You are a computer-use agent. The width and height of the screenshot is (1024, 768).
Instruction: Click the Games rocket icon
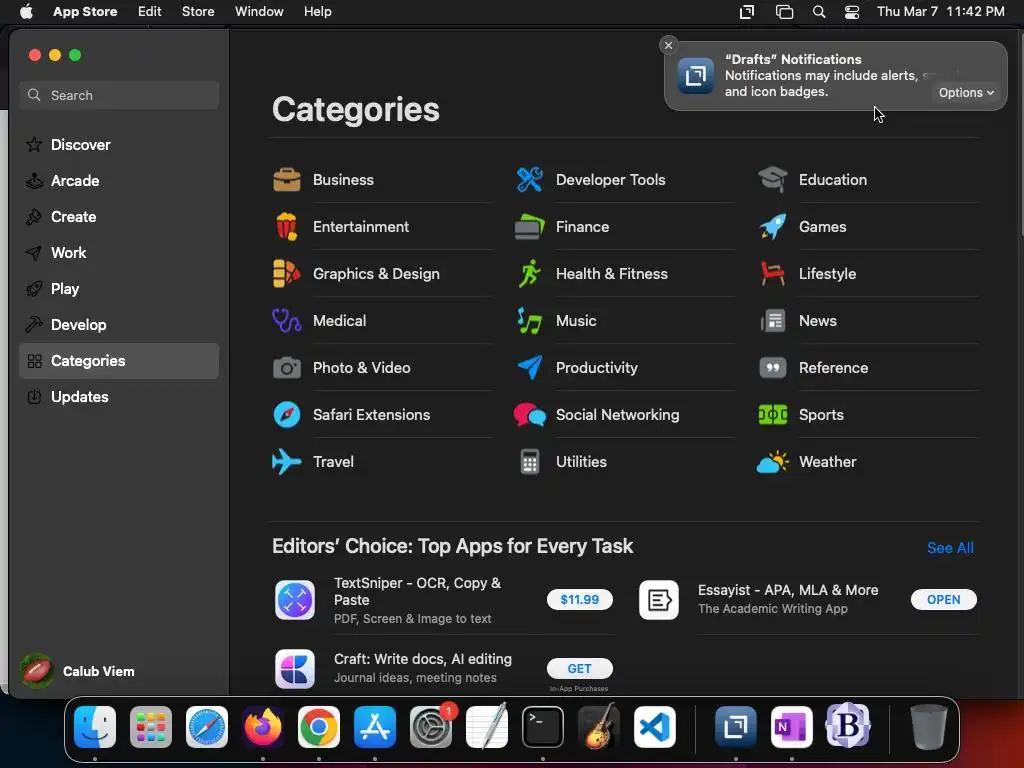click(773, 227)
